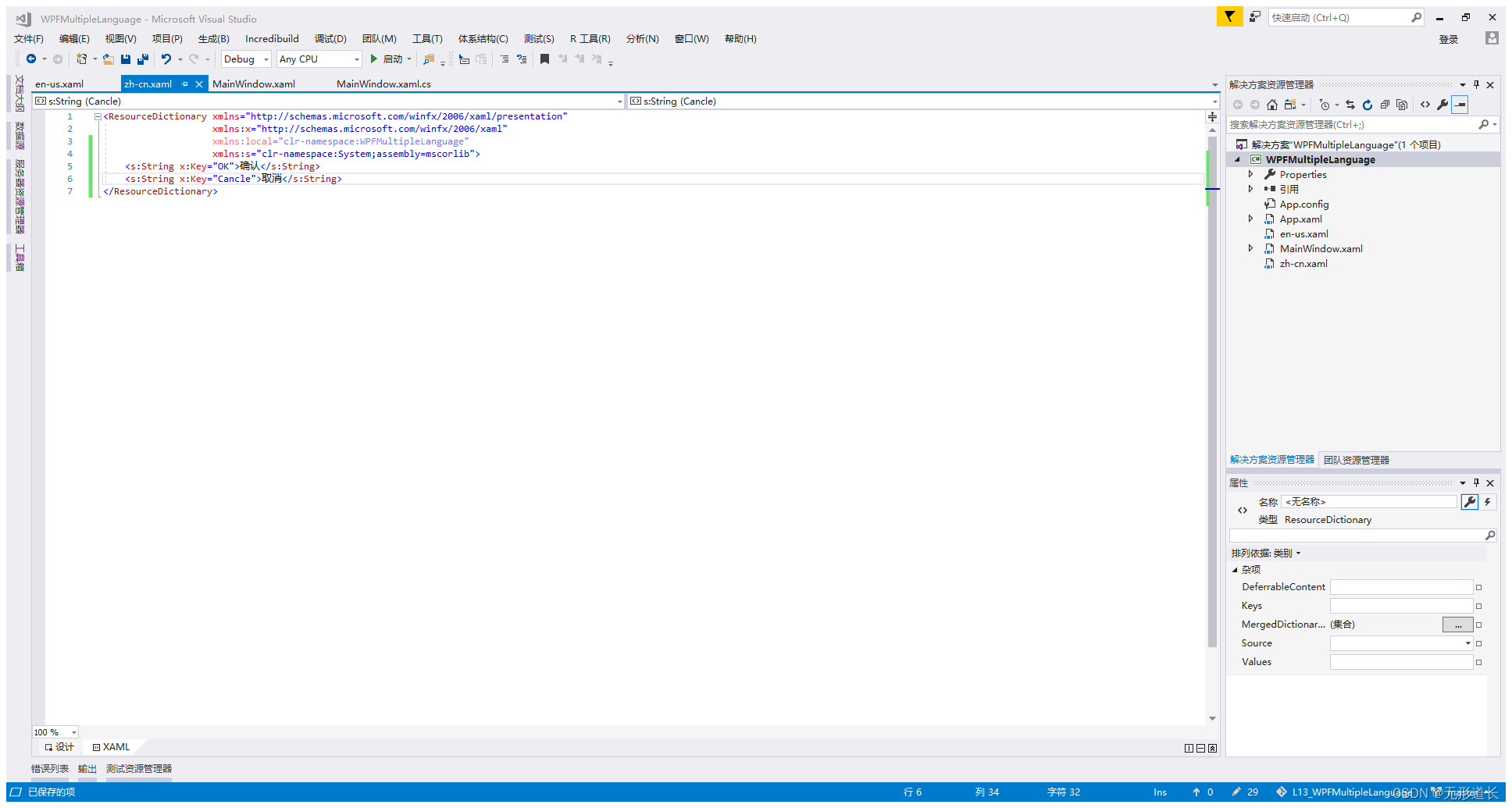Refresh Solution Explorer with the blue arrow
The height and width of the screenshot is (808, 1512).
(x=1368, y=105)
